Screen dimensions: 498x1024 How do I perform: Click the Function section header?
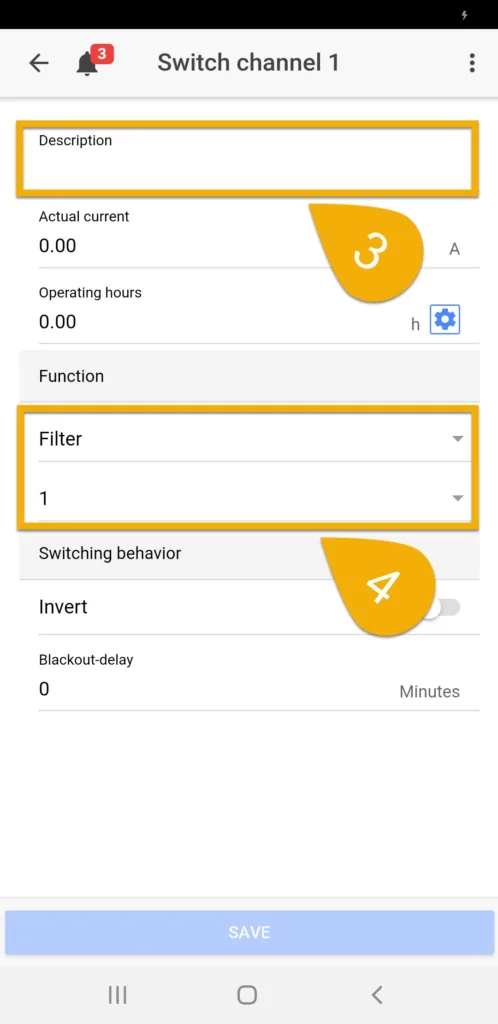tap(249, 376)
